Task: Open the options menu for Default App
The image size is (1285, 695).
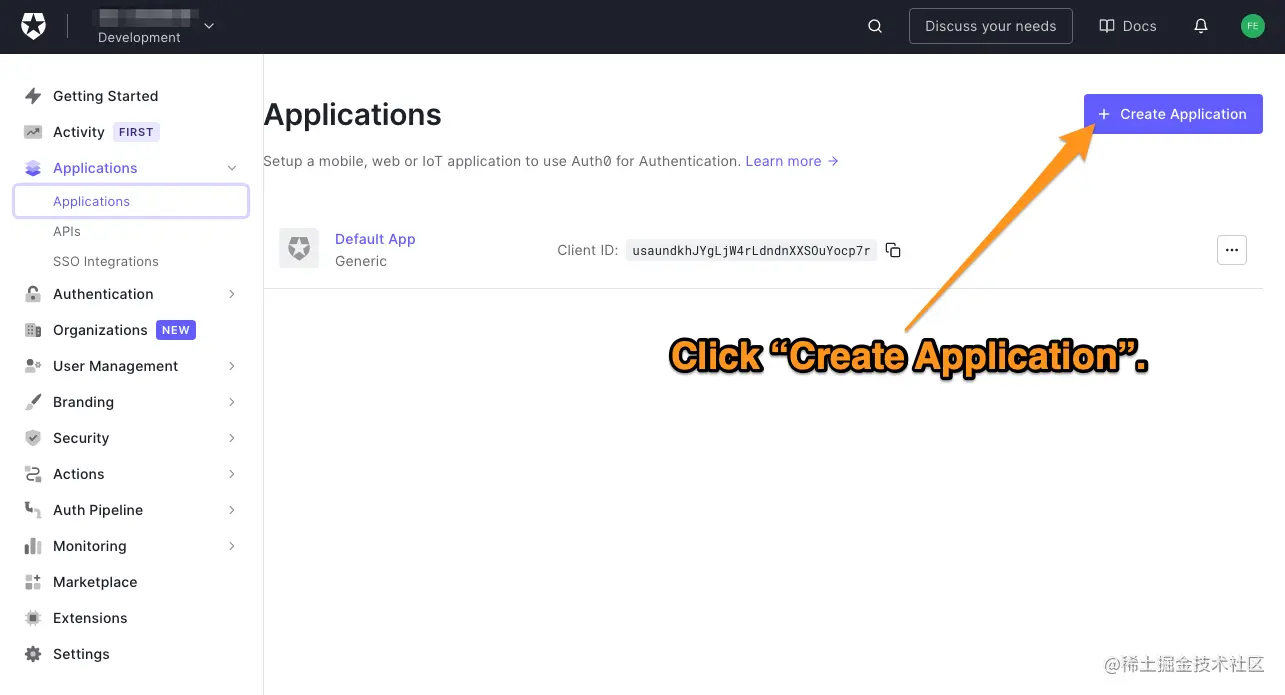Action: point(1231,250)
